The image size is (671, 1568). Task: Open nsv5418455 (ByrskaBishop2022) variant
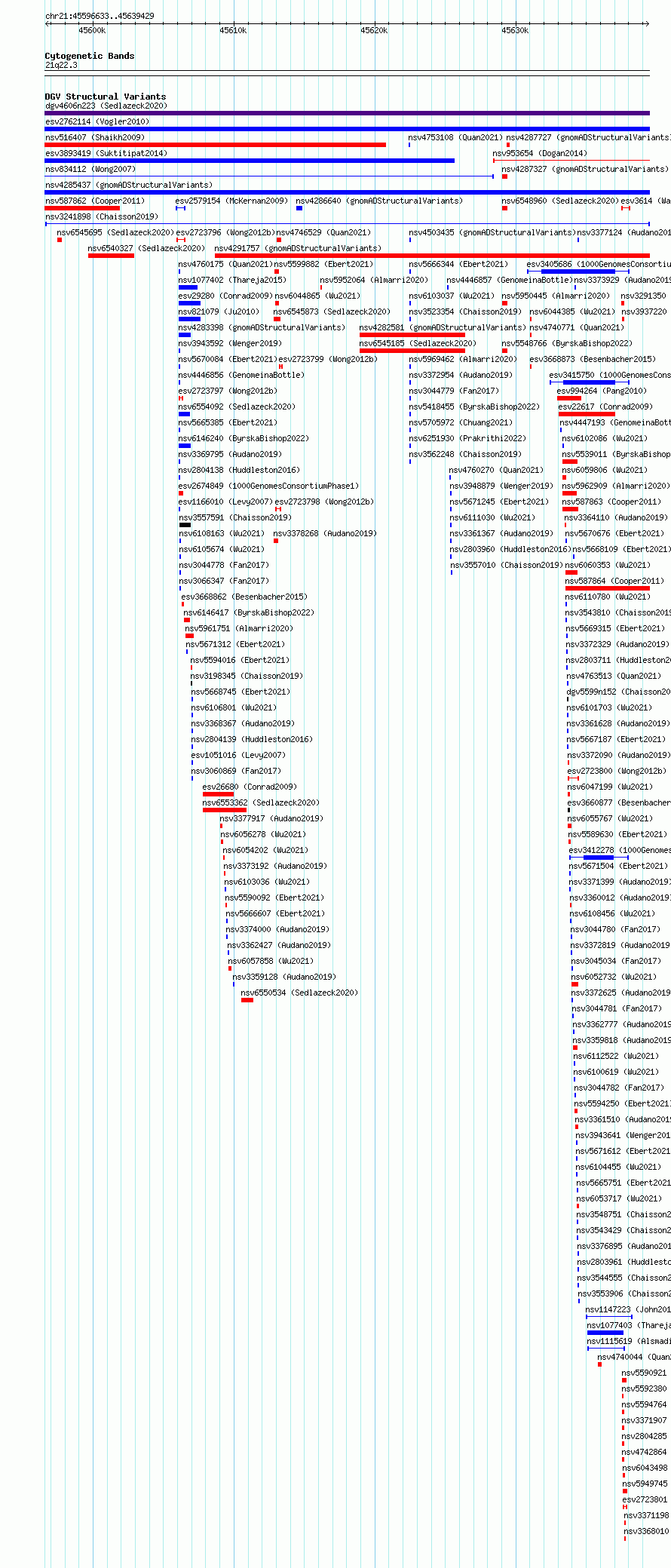click(474, 407)
